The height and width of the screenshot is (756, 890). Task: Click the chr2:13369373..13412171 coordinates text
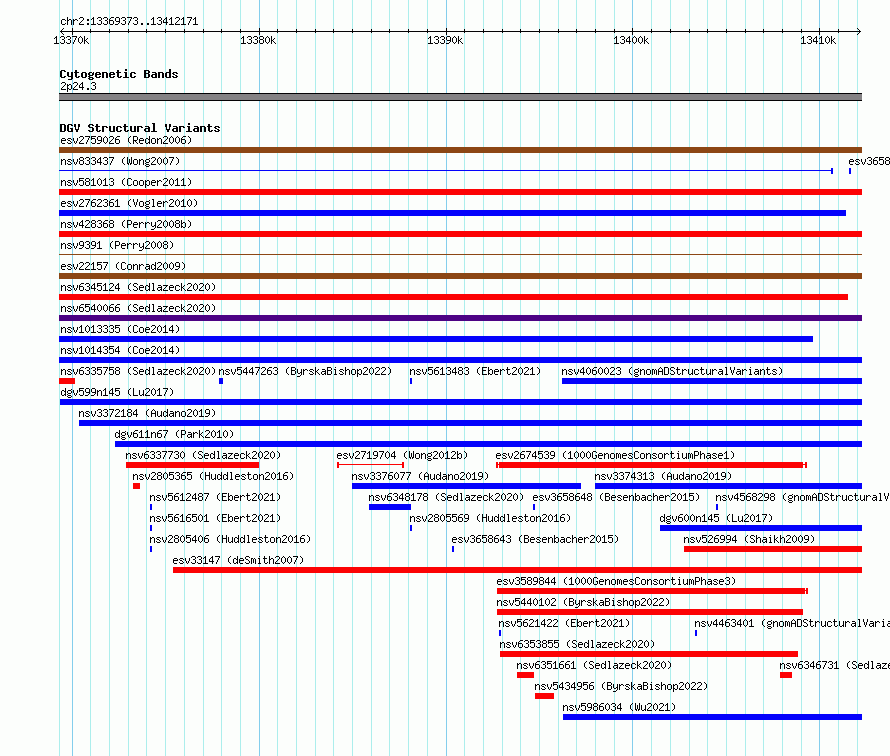click(x=129, y=22)
